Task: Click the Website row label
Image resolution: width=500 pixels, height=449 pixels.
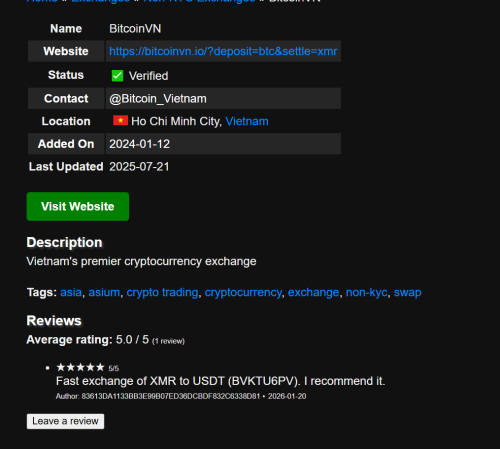Action: tap(66, 51)
